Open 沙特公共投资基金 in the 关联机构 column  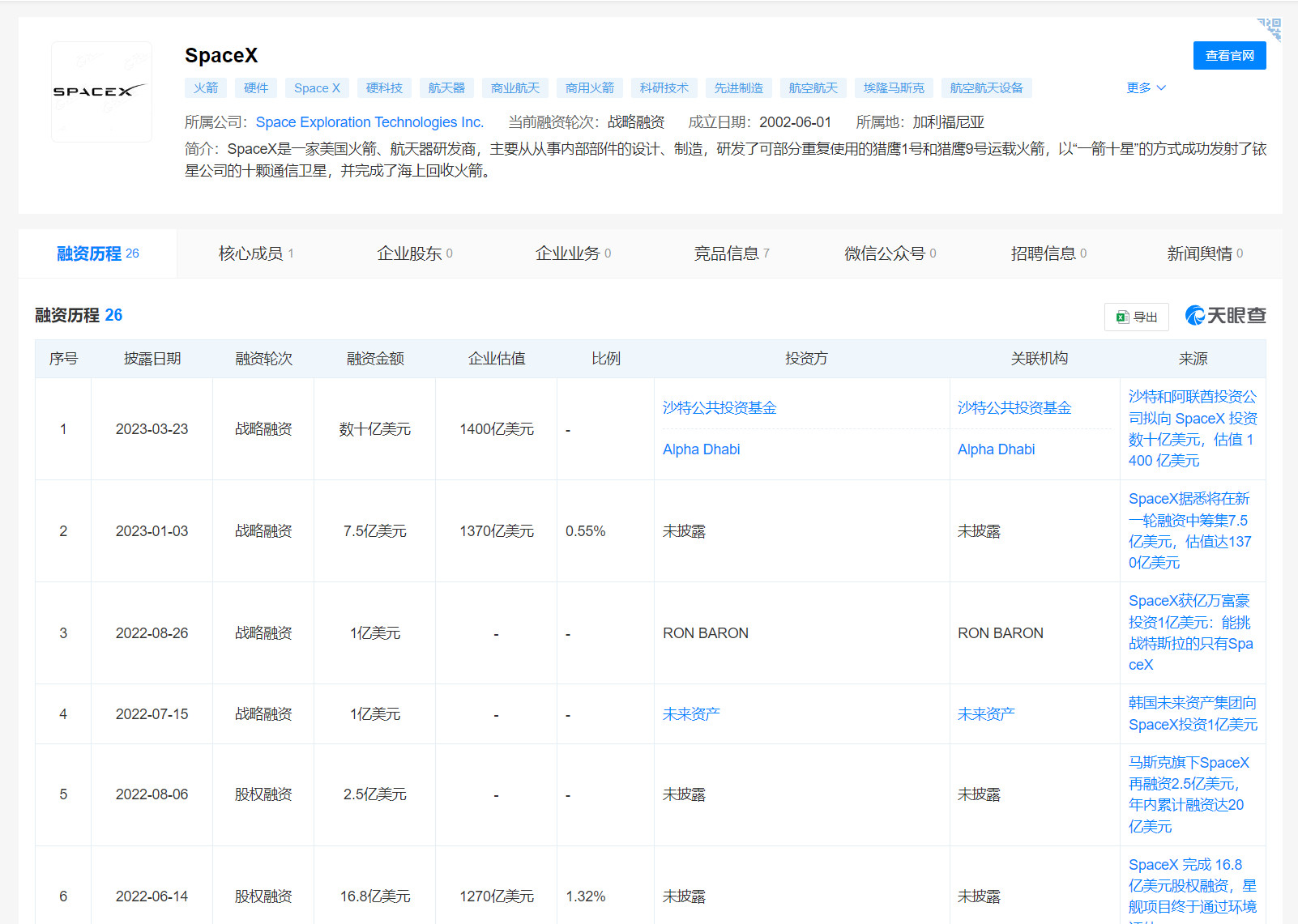1014,408
